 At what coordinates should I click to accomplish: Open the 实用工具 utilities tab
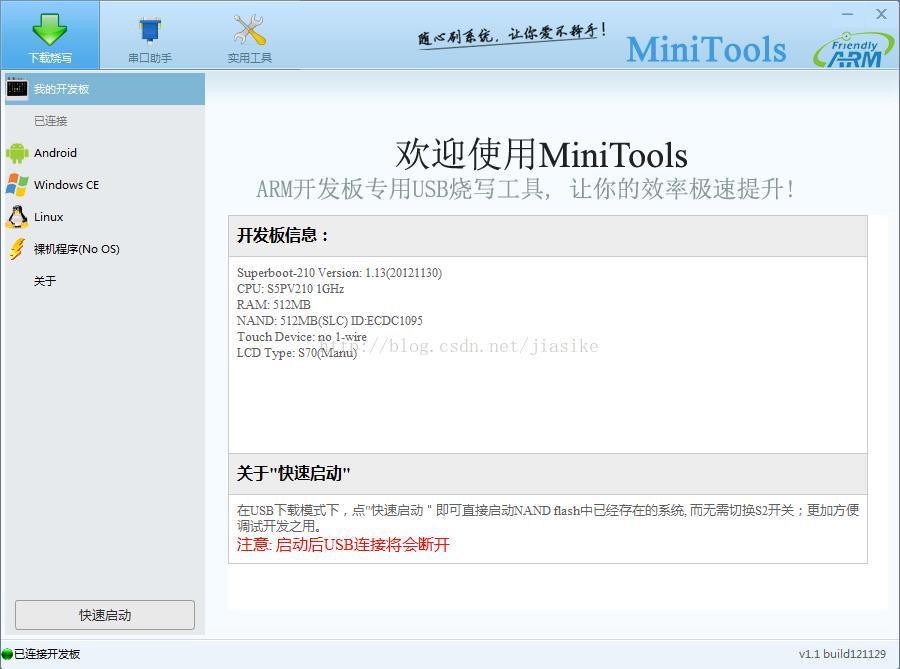[x=250, y=35]
